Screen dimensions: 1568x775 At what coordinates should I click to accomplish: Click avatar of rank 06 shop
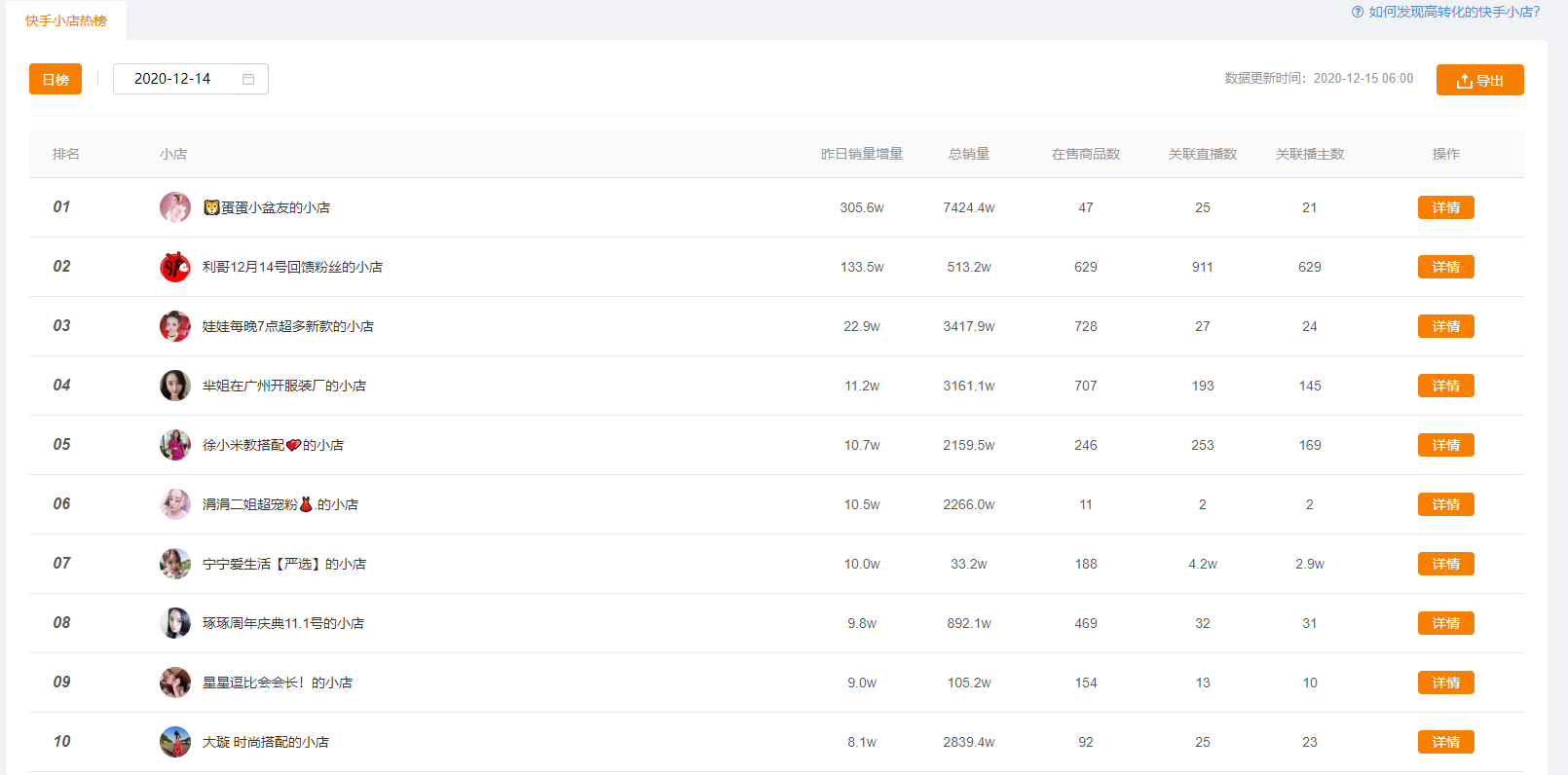coord(175,504)
